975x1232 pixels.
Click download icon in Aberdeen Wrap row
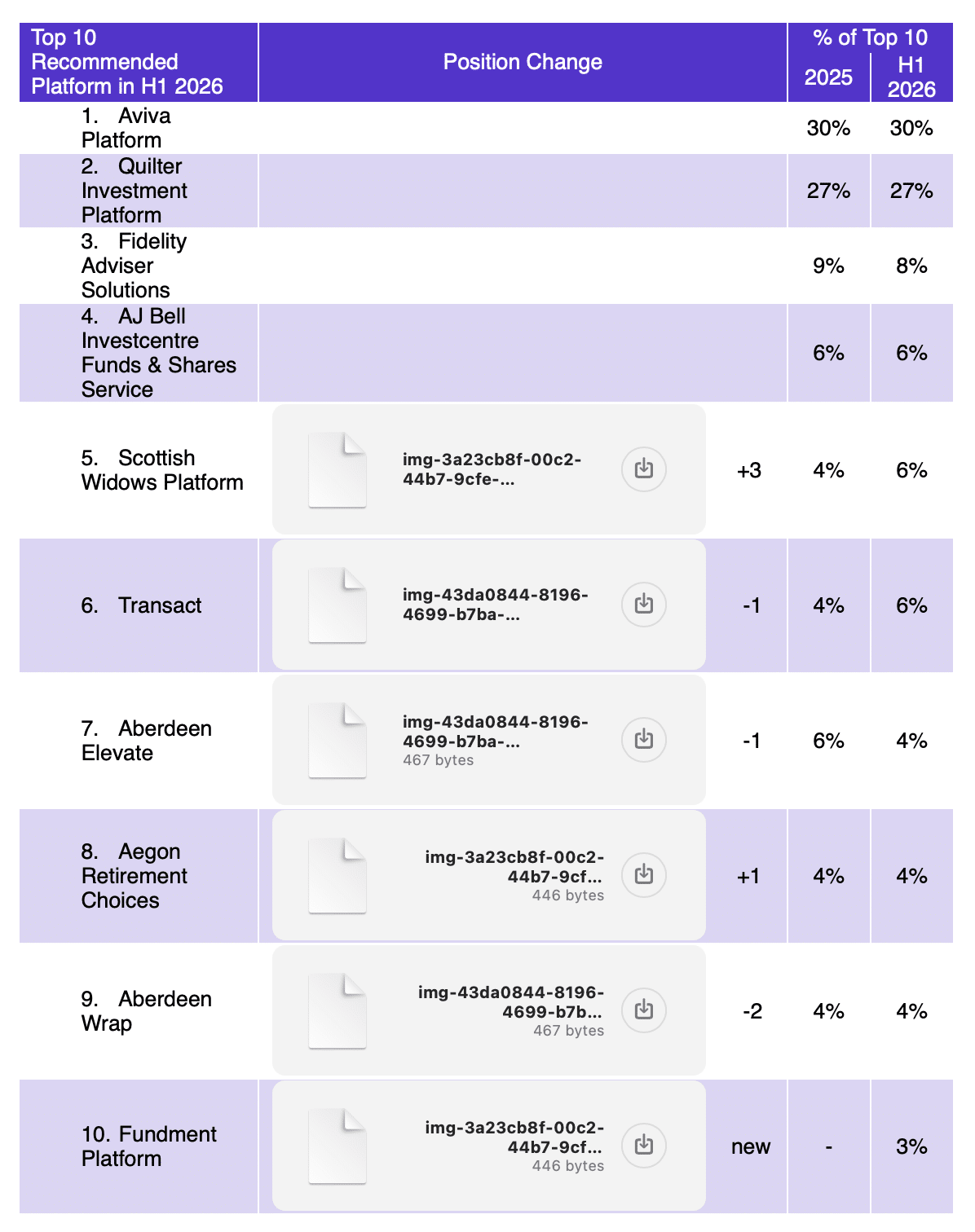tap(644, 1010)
